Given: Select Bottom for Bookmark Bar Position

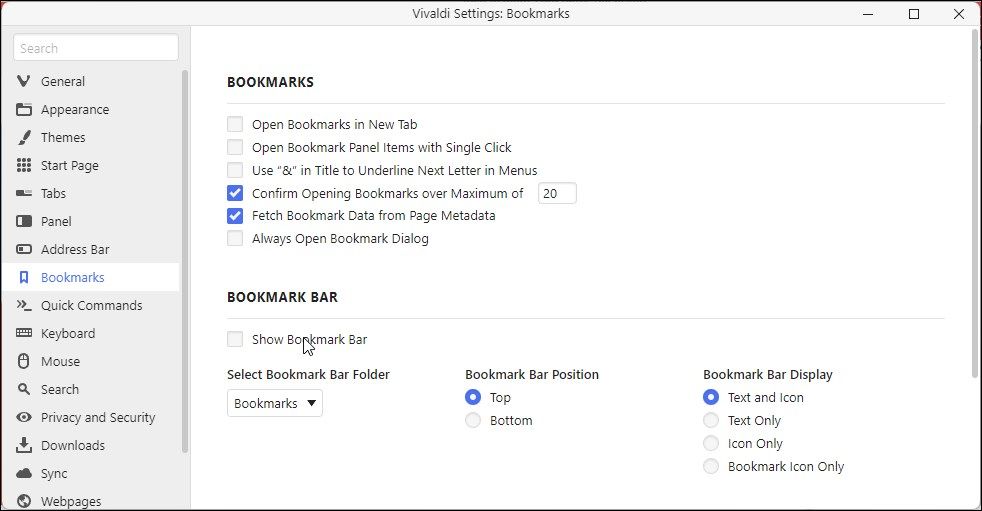Looking at the screenshot, I should tap(473, 421).
